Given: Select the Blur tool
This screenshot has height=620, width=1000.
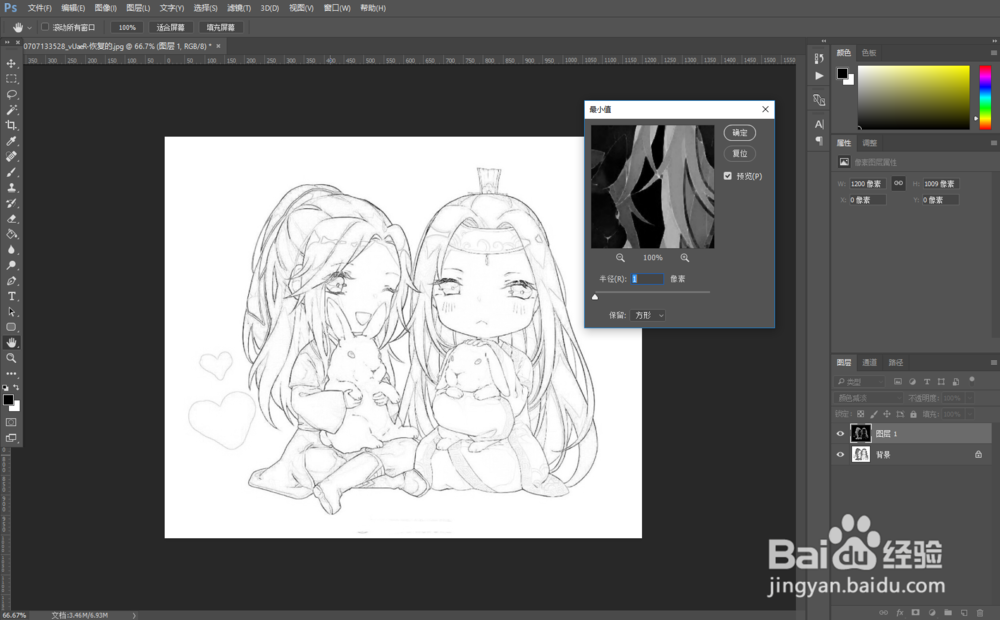Looking at the screenshot, I should (x=11, y=249).
